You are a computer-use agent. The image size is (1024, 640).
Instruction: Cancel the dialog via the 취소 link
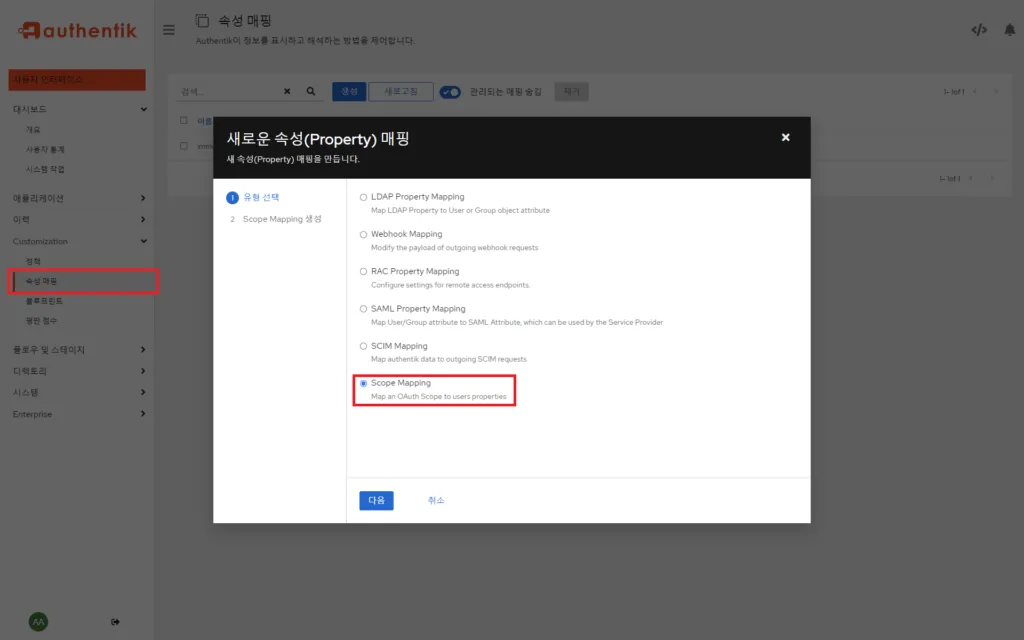(x=436, y=500)
